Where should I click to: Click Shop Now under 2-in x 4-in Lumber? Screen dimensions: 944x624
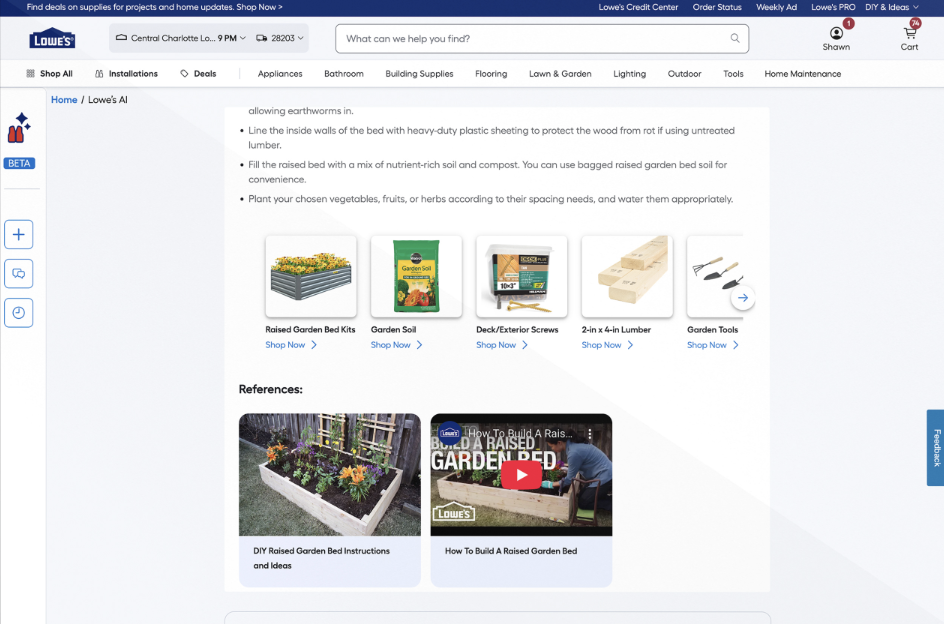pyautogui.click(x=607, y=345)
